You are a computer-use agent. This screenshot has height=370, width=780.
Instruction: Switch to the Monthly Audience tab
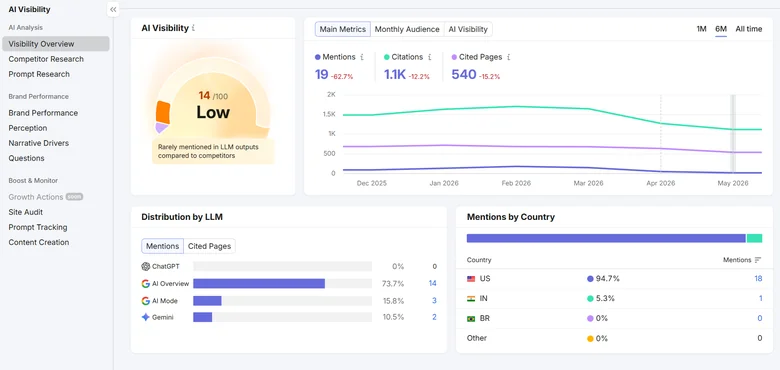point(407,29)
